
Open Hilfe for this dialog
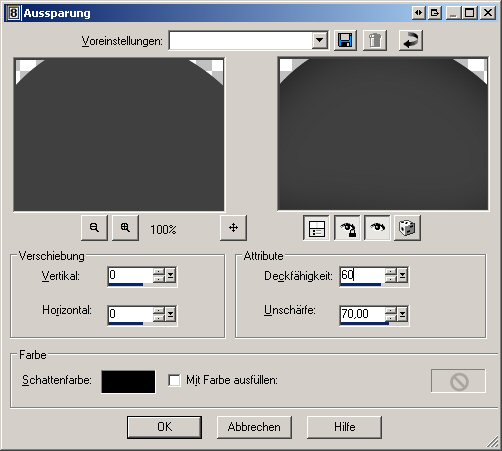point(344,427)
